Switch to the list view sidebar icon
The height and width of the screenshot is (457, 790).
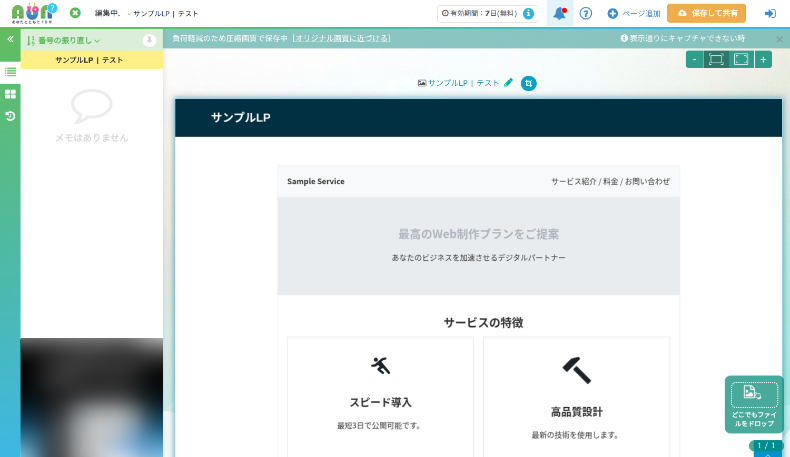coord(10,72)
